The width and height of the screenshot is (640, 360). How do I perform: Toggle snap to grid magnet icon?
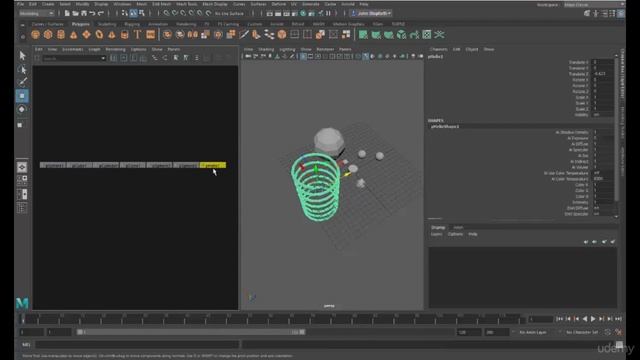[x=167, y=13]
